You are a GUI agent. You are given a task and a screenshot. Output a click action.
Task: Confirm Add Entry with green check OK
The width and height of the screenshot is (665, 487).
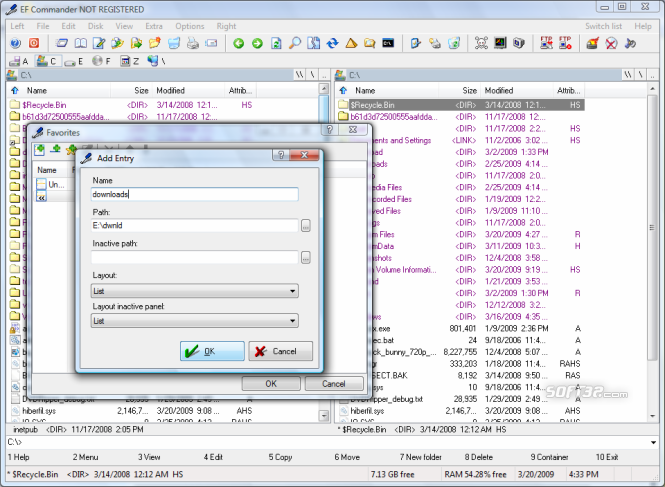point(212,351)
